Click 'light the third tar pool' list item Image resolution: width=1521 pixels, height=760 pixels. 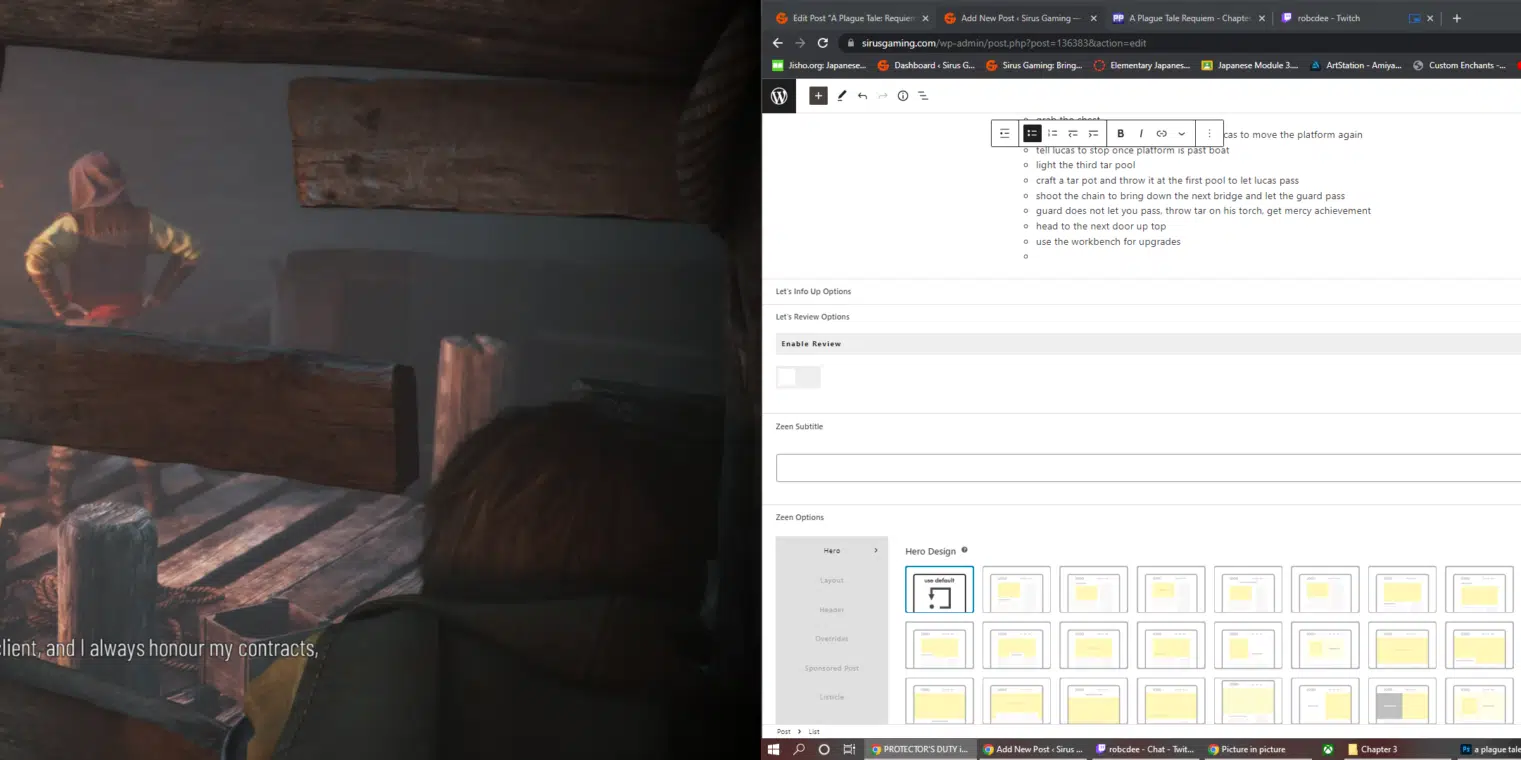1085,165
